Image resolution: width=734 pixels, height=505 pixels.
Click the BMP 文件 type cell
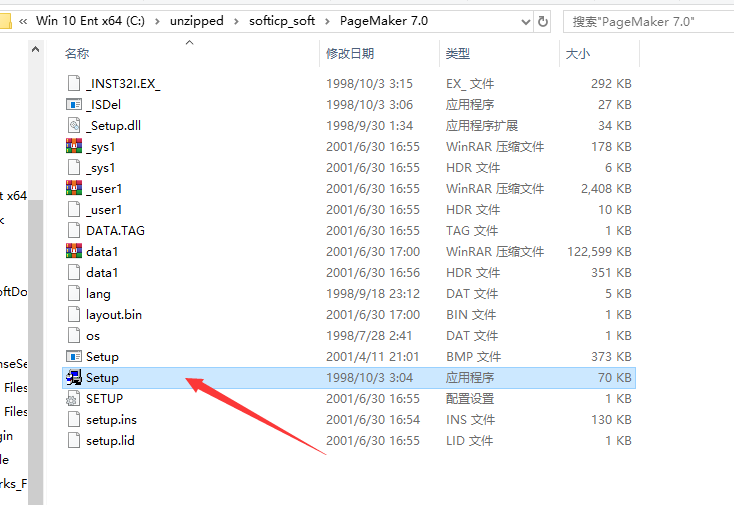tap(473, 357)
